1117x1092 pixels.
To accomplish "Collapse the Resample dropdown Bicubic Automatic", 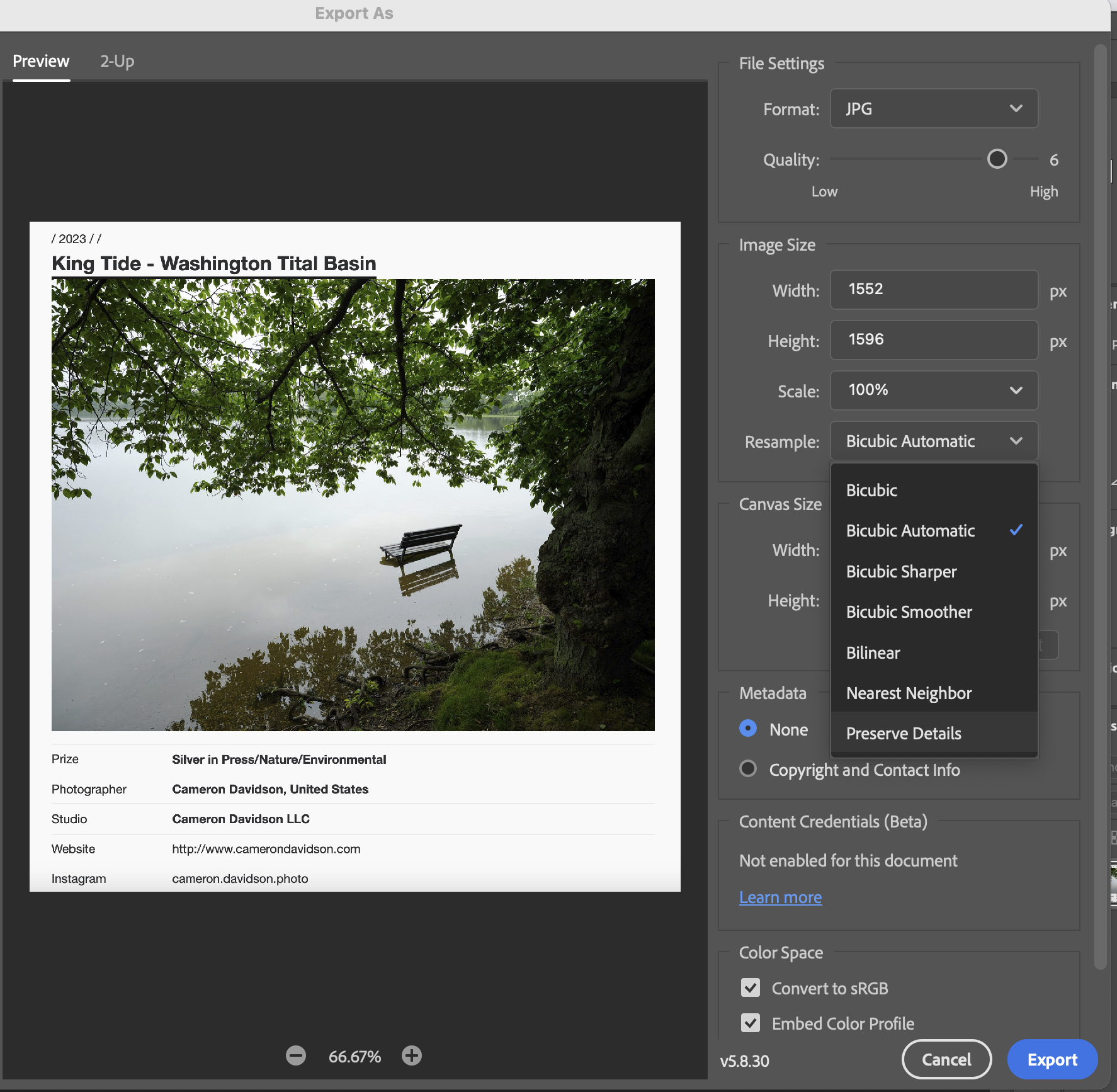I will pos(934,441).
